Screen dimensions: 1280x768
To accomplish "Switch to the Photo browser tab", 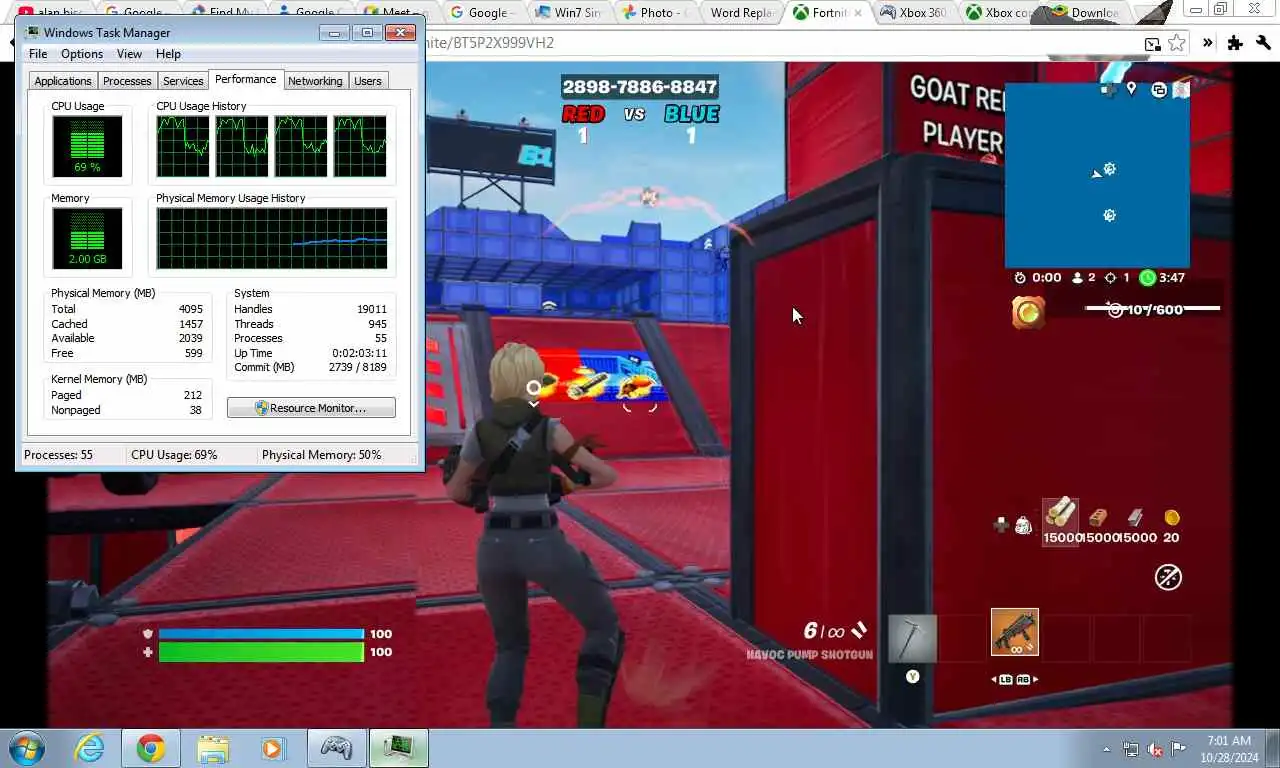I will 655,13.
